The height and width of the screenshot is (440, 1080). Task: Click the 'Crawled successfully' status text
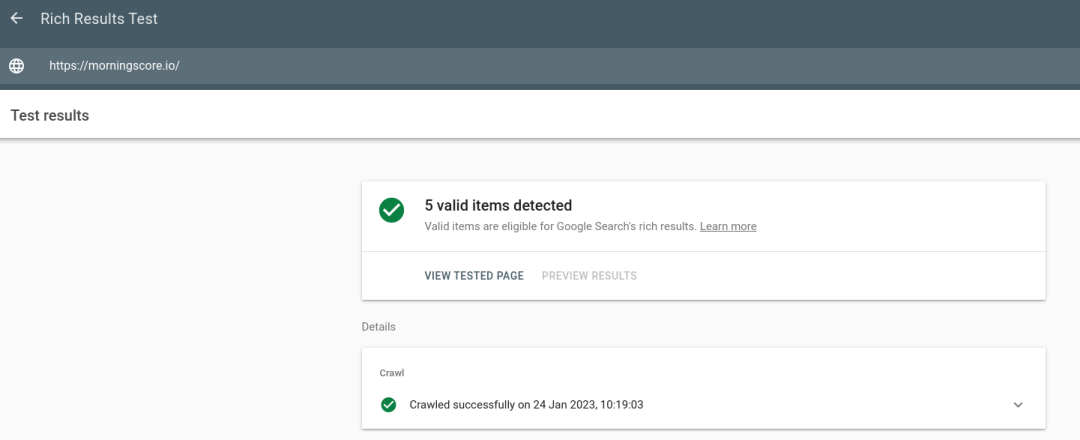526,405
